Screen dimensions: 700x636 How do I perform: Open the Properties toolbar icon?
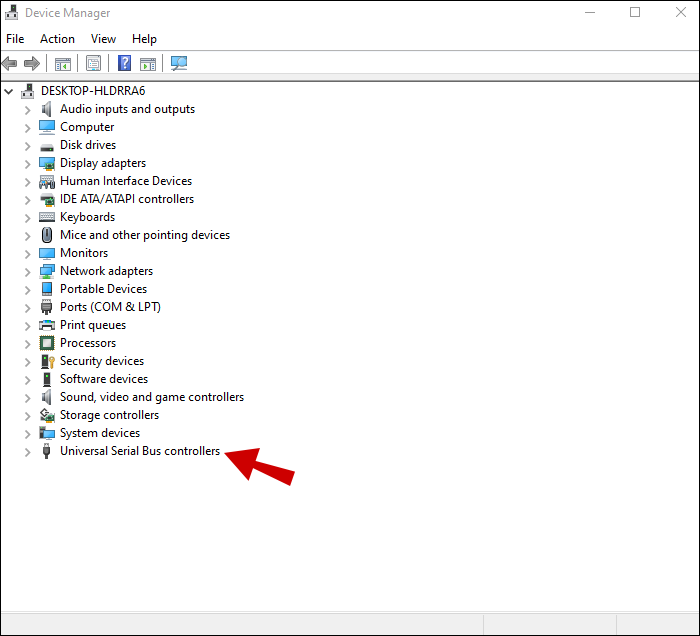tap(93, 63)
